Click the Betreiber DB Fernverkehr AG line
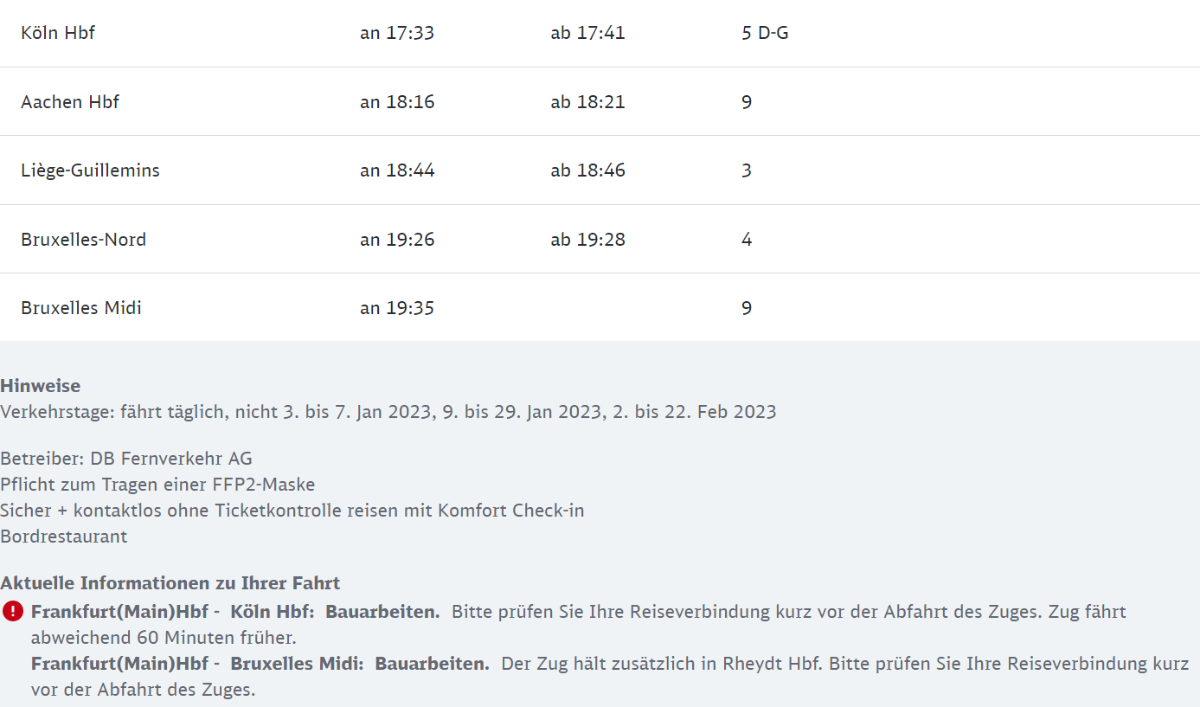This screenshot has width=1200, height=707. pyautogui.click(x=126, y=458)
